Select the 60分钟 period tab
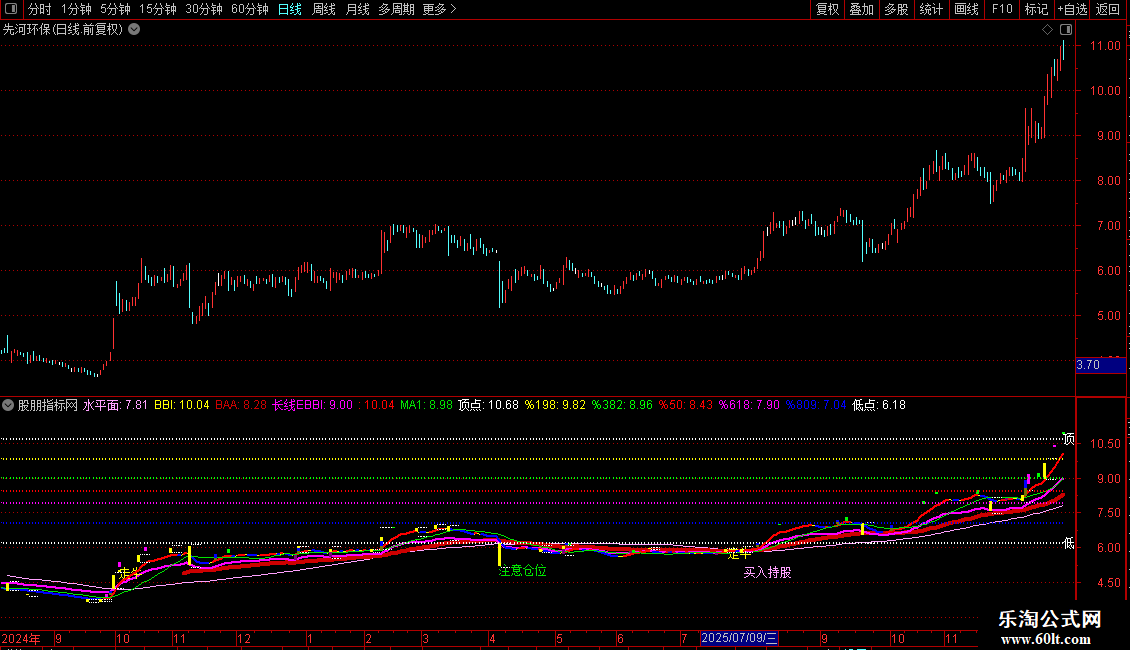 coord(249,9)
